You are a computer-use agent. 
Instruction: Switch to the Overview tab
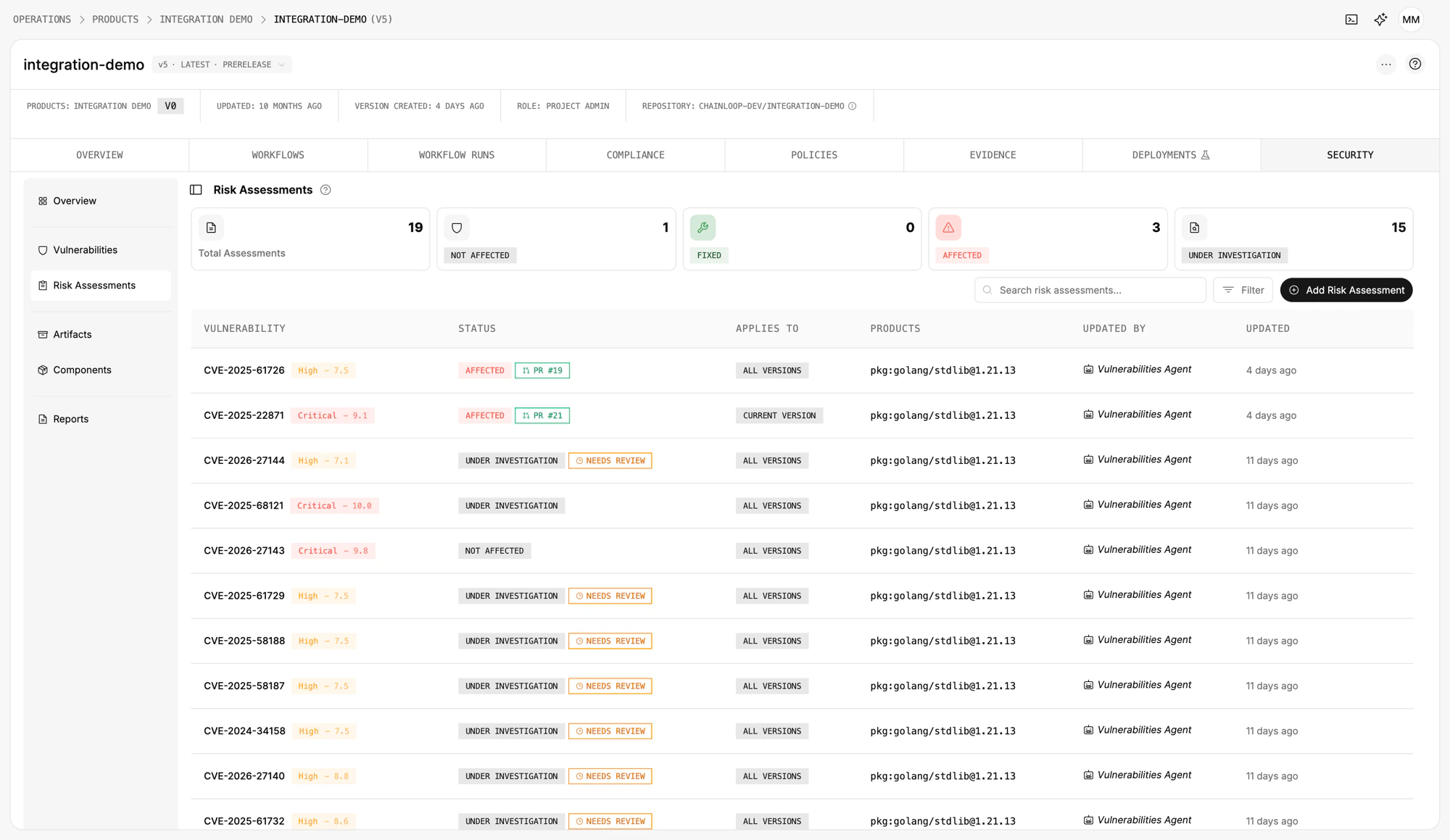(99, 155)
